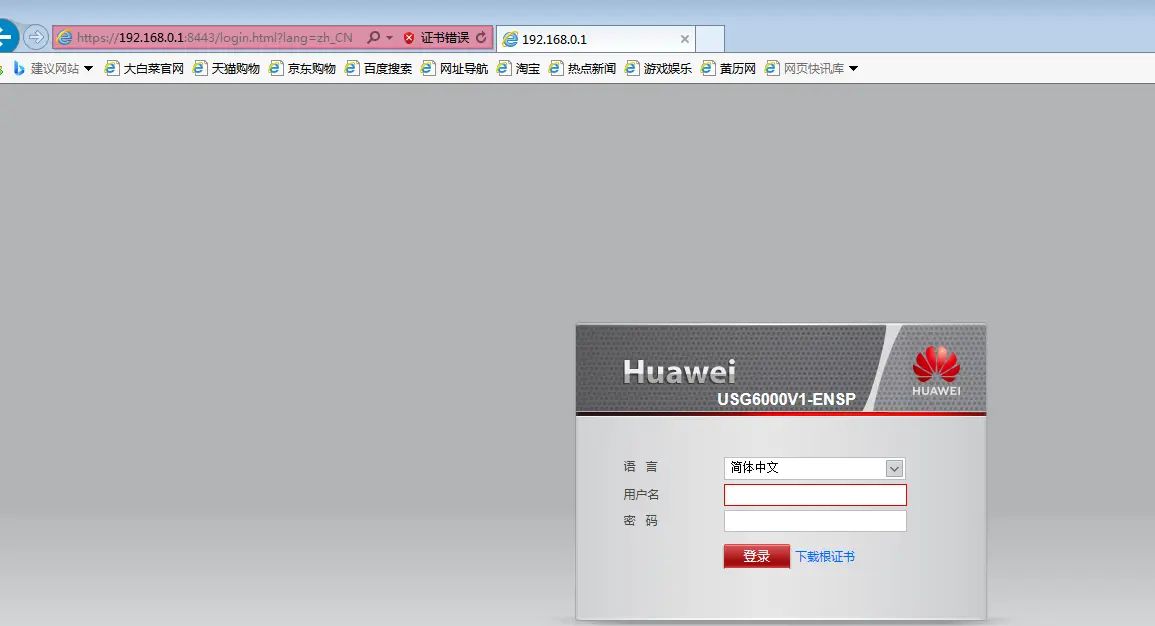Open the 下载根证书 certificate download link

(x=824, y=555)
